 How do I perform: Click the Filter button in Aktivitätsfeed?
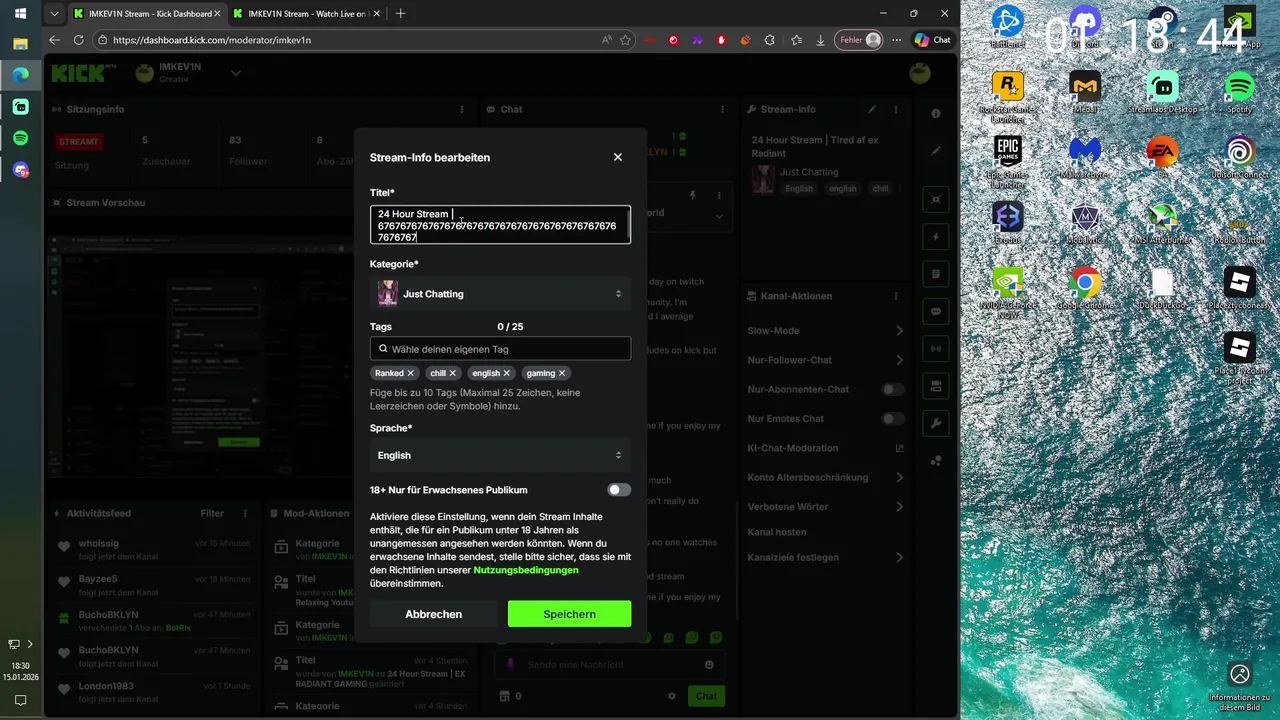point(212,513)
